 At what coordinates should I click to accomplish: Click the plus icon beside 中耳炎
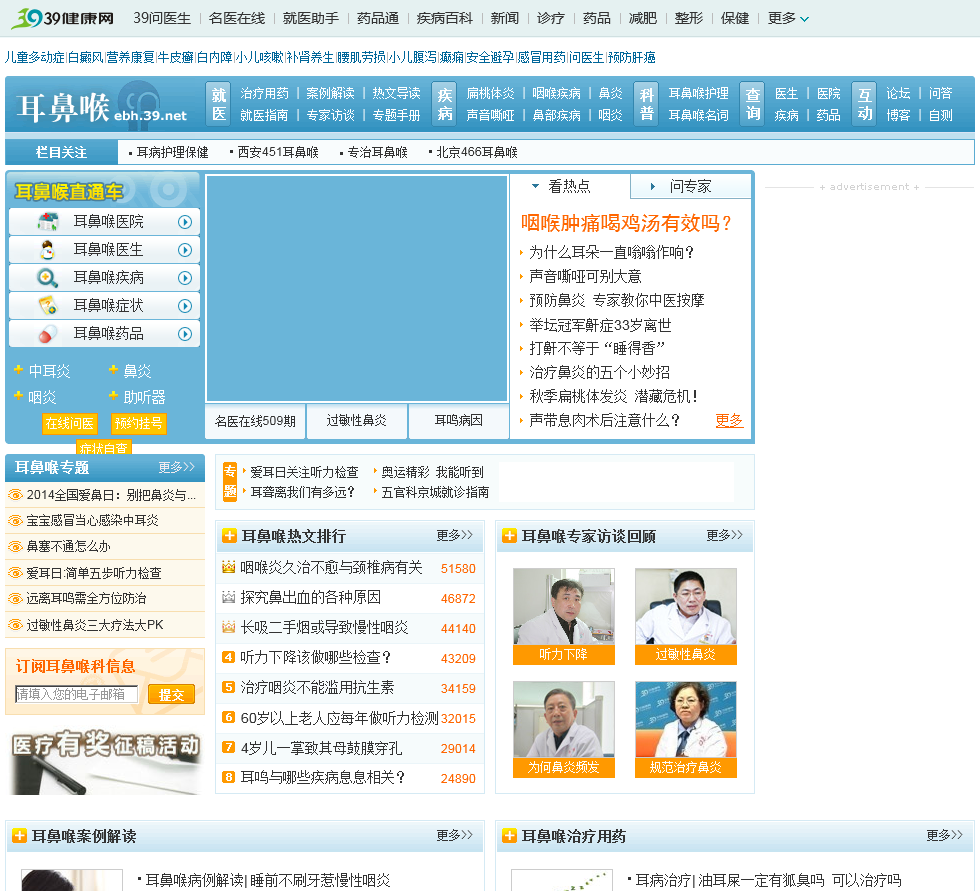tap(19, 369)
